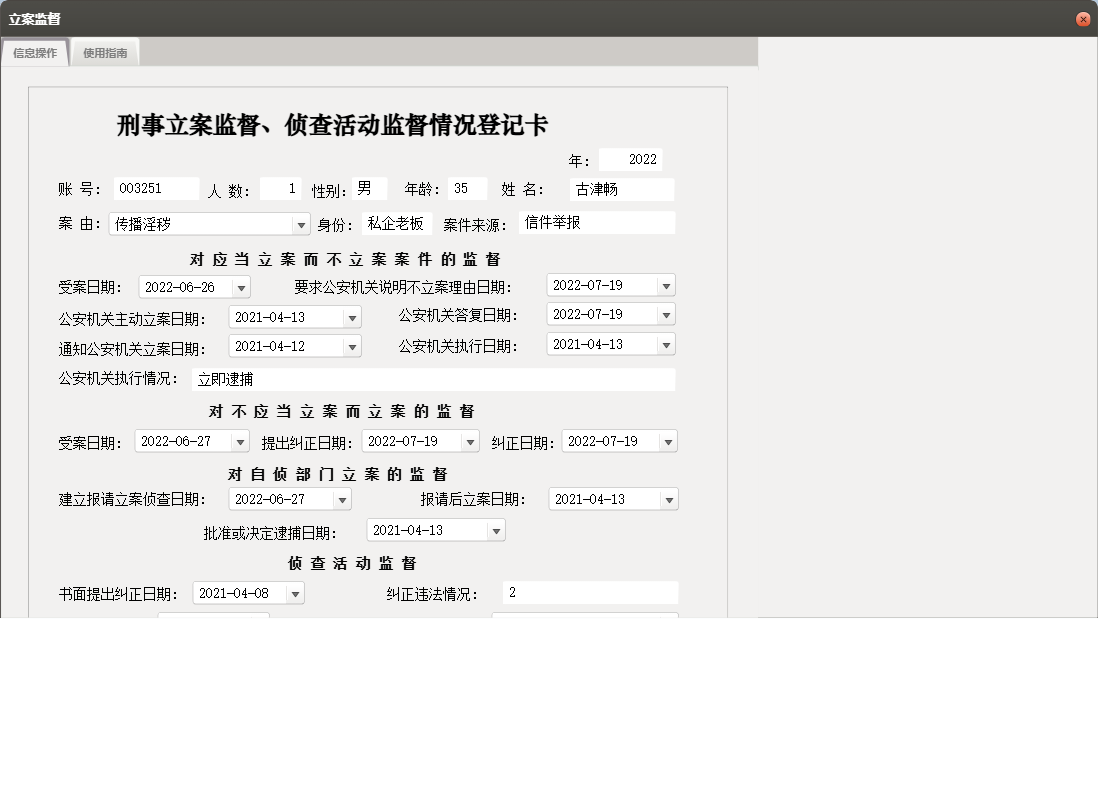Open the first 受案日期 date picker arrow

pos(241,288)
